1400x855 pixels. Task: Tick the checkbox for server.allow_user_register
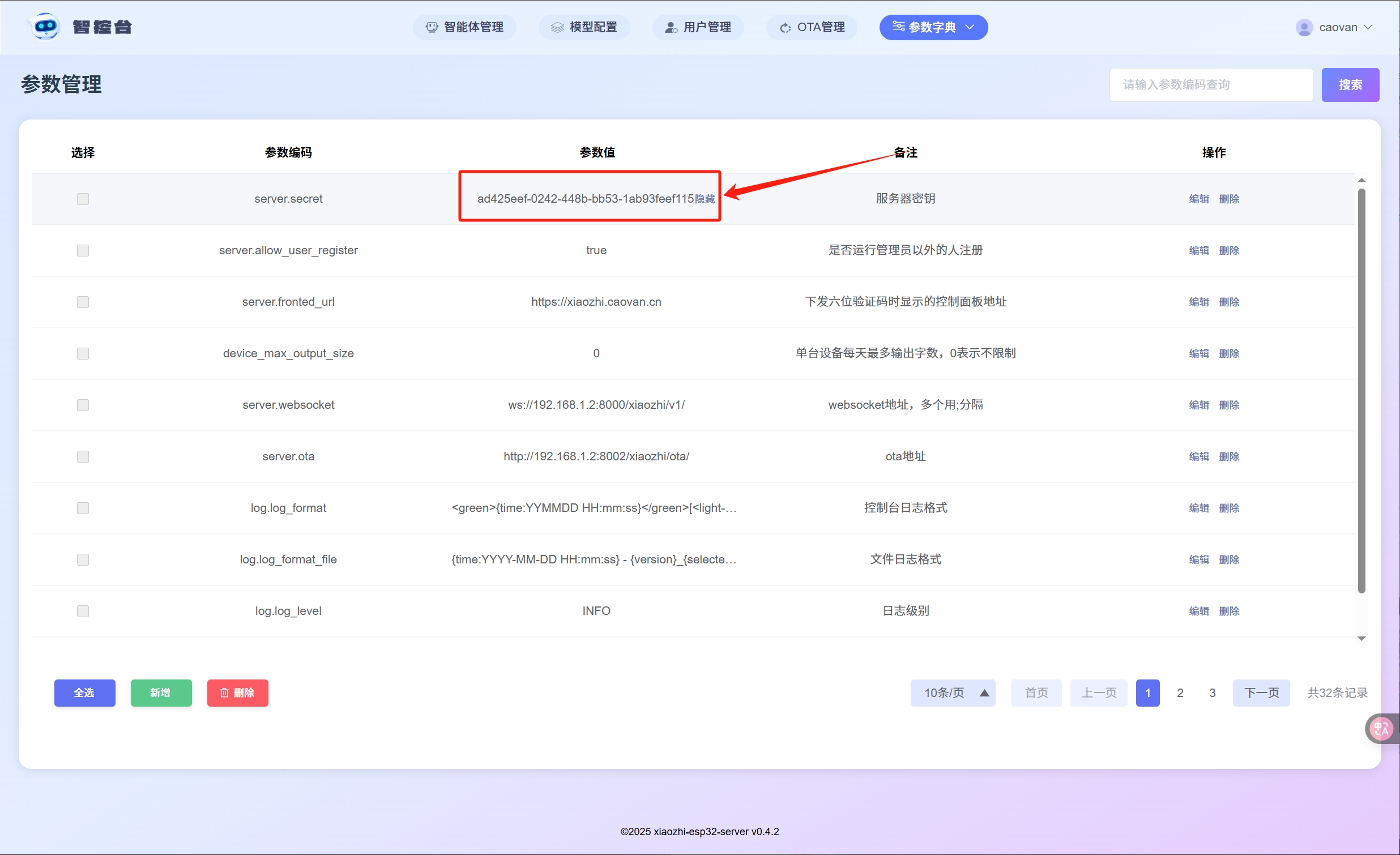[83, 250]
